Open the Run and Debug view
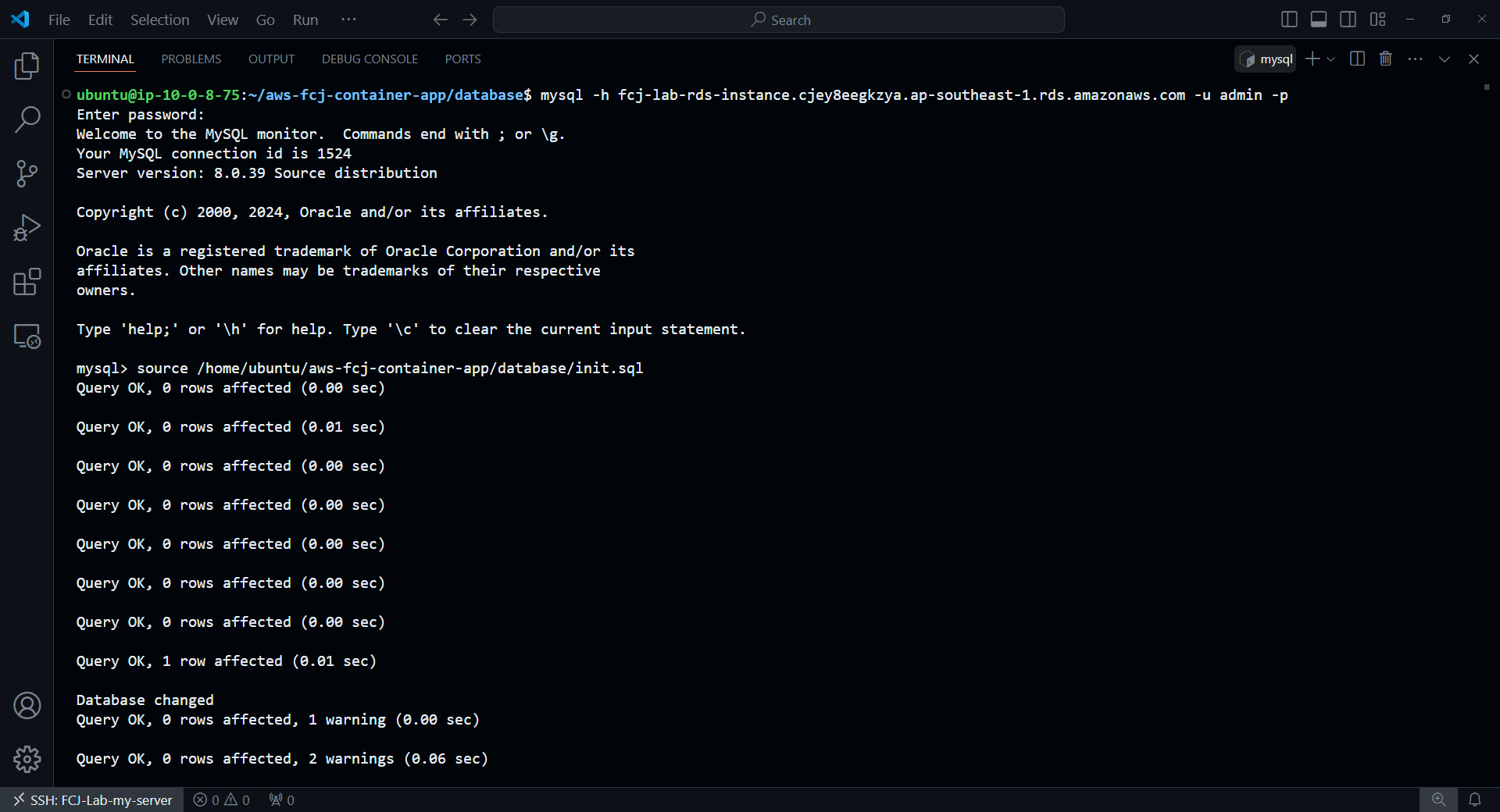Screen dimensions: 1500x812 tap(27, 228)
